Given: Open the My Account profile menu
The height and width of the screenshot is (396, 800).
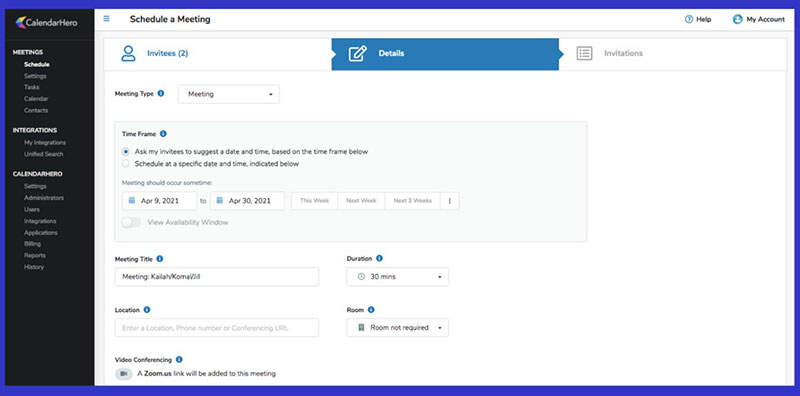Looking at the screenshot, I should point(759,19).
